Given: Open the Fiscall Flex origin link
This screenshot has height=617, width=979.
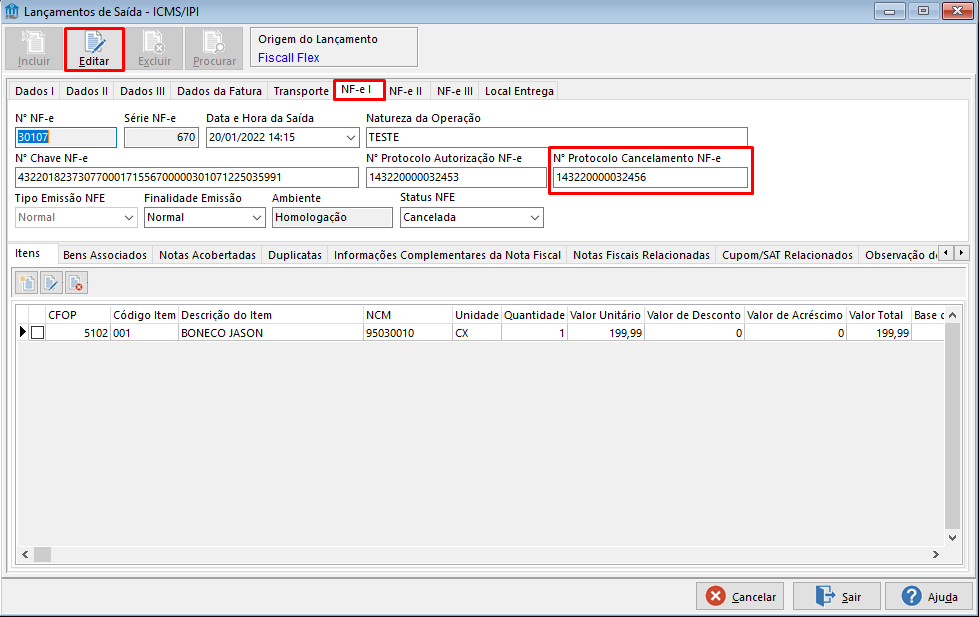Looking at the screenshot, I should tap(288, 57).
